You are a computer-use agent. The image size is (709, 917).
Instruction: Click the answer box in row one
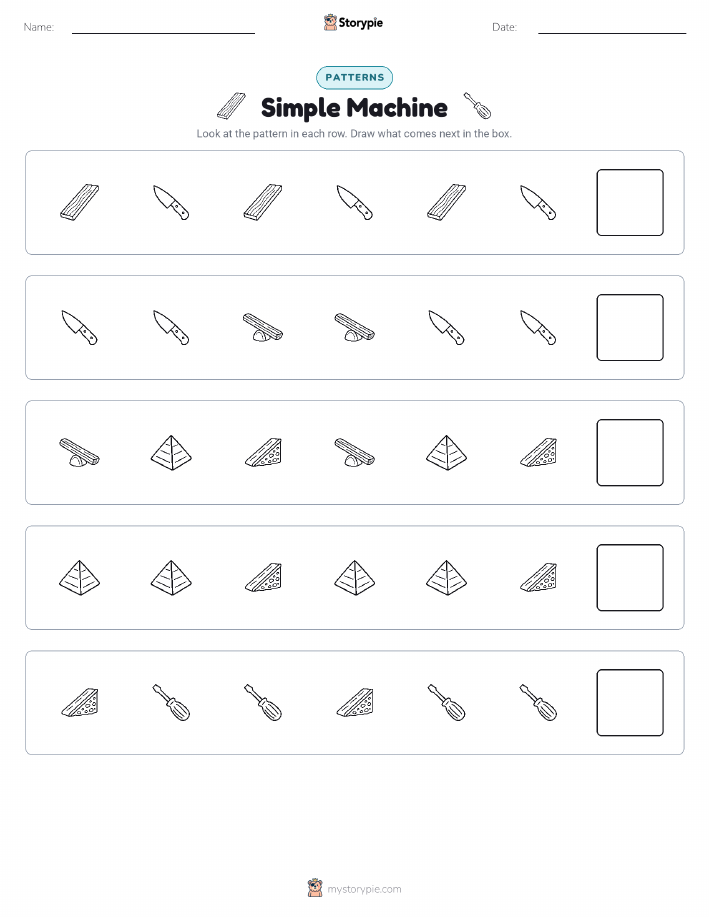click(630, 202)
